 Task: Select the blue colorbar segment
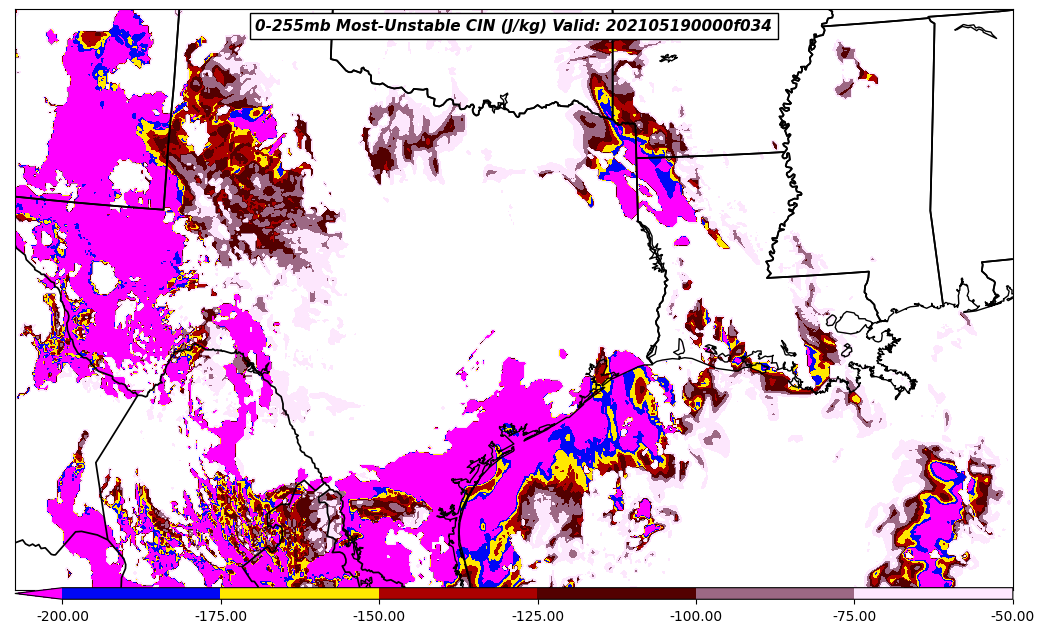141,593
